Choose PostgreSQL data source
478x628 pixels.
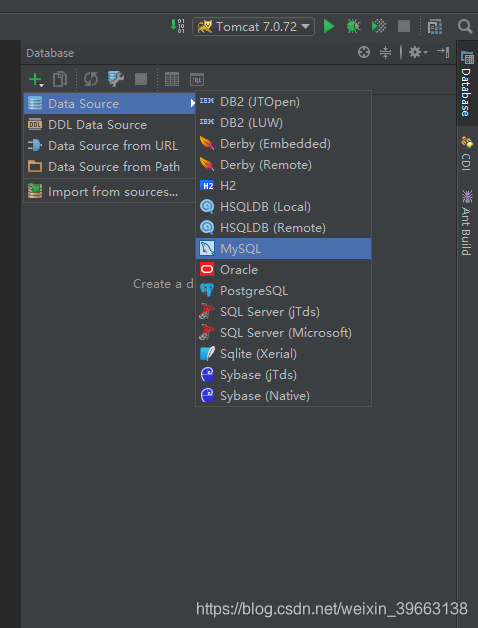click(x=283, y=290)
